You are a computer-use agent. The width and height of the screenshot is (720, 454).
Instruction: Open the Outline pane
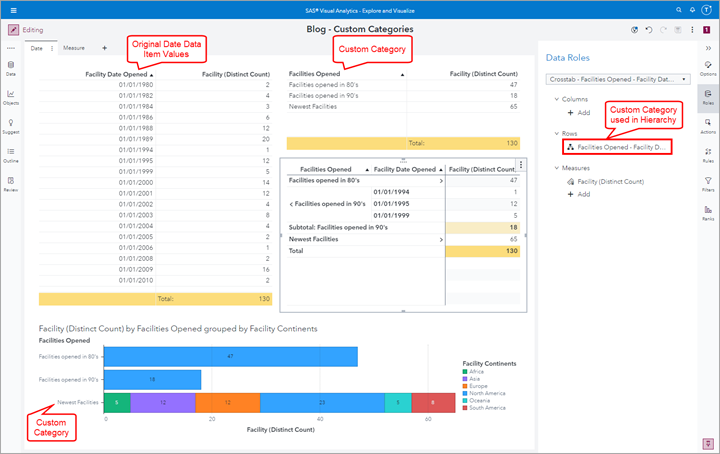tap(11, 155)
